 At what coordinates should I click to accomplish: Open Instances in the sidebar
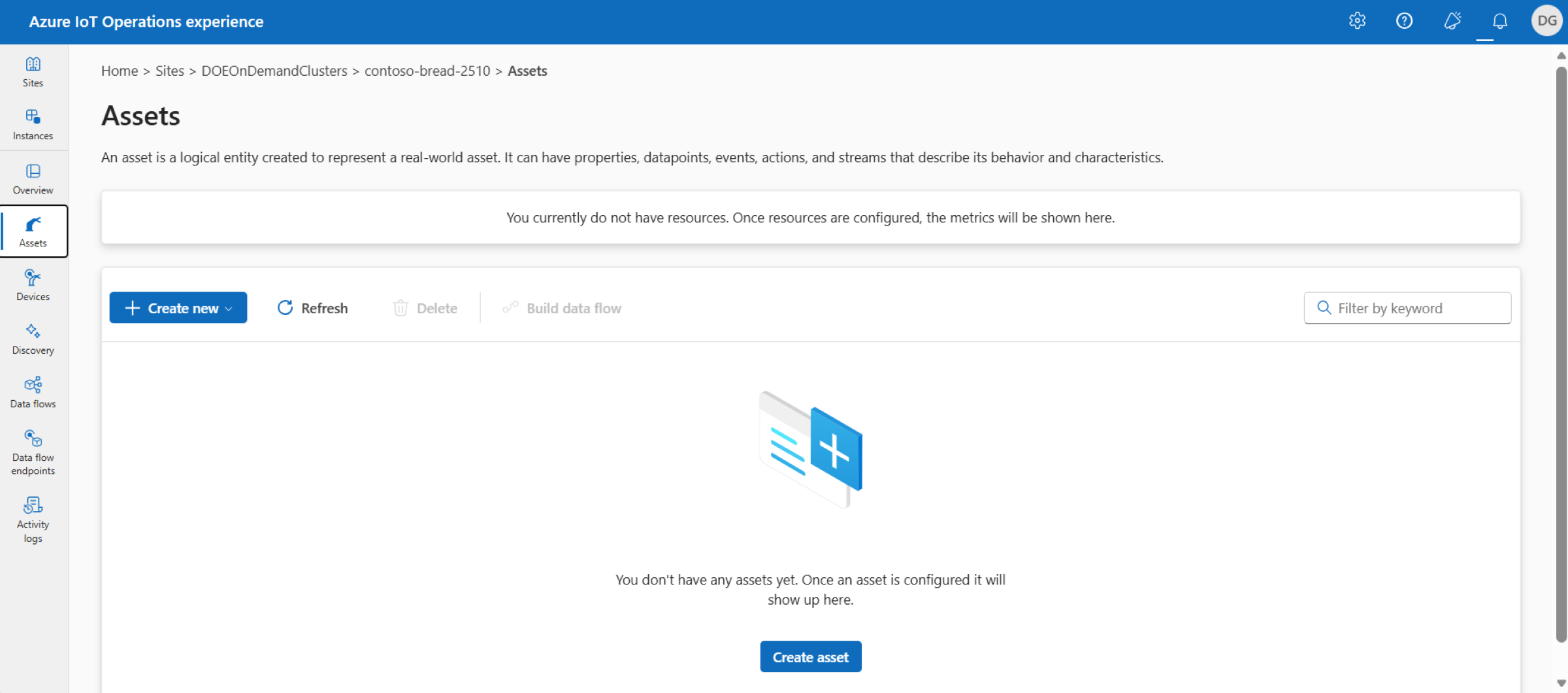tap(33, 124)
